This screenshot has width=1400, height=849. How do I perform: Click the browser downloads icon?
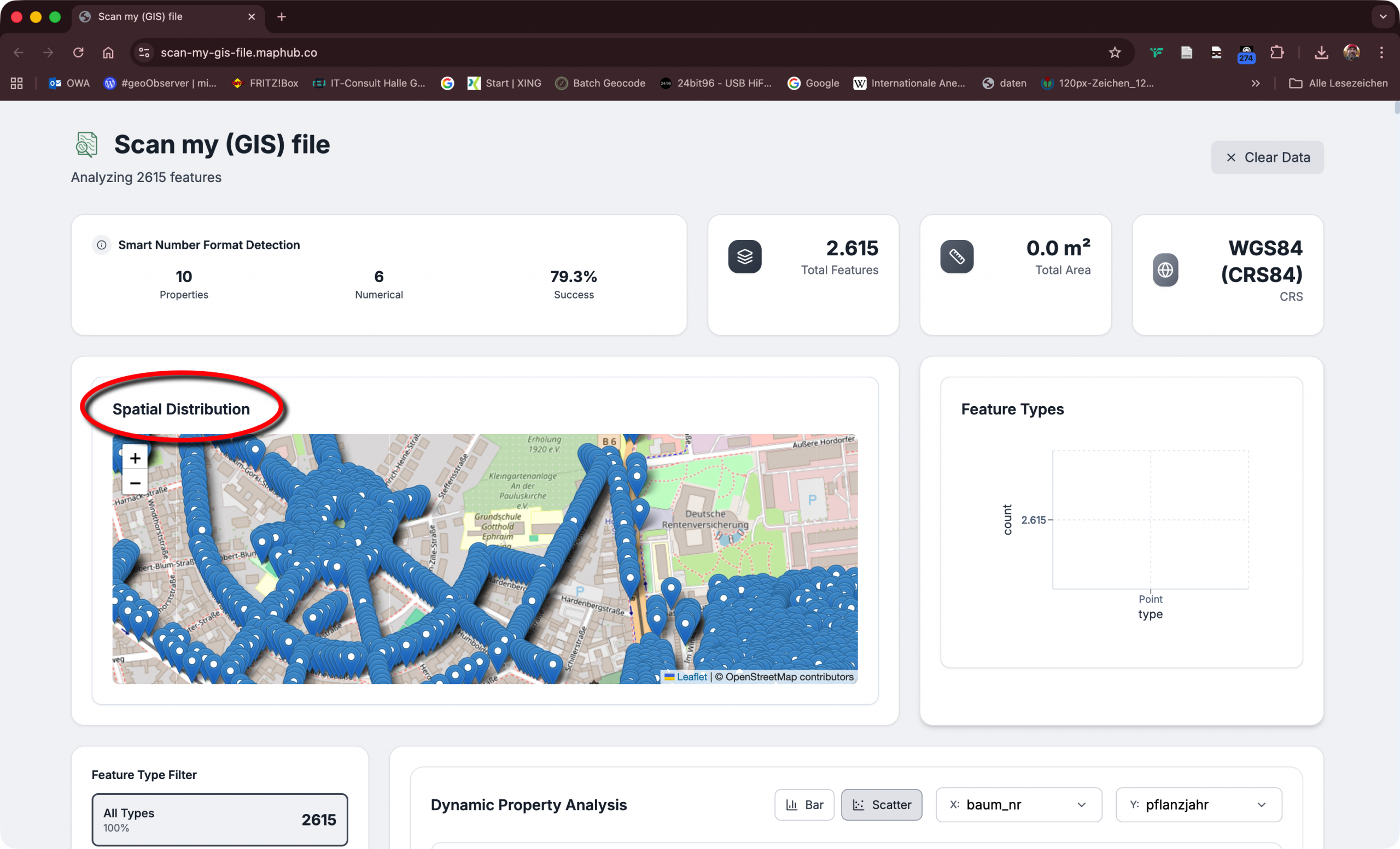pyautogui.click(x=1321, y=52)
